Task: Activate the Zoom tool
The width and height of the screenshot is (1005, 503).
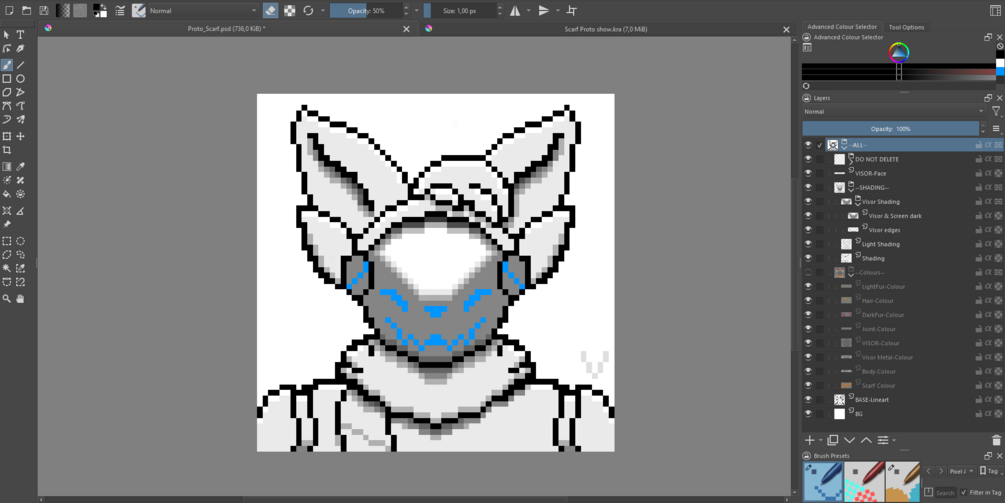Action: [x=6, y=299]
